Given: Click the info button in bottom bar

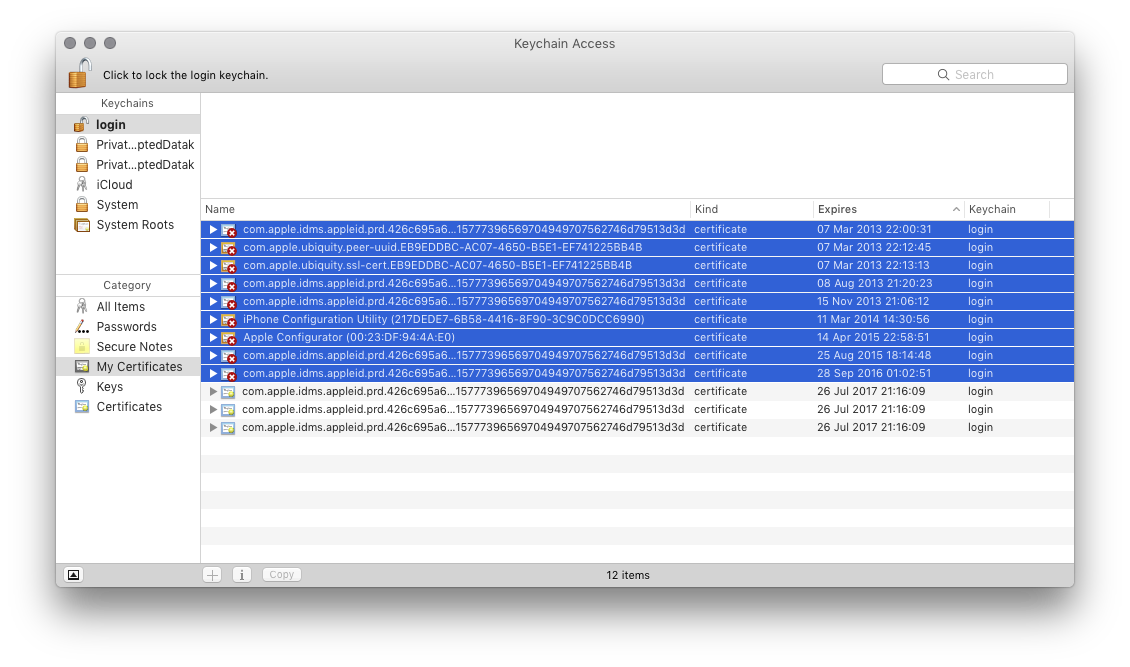Looking at the screenshot, I should pyautogui.click(x=241, y=574).
